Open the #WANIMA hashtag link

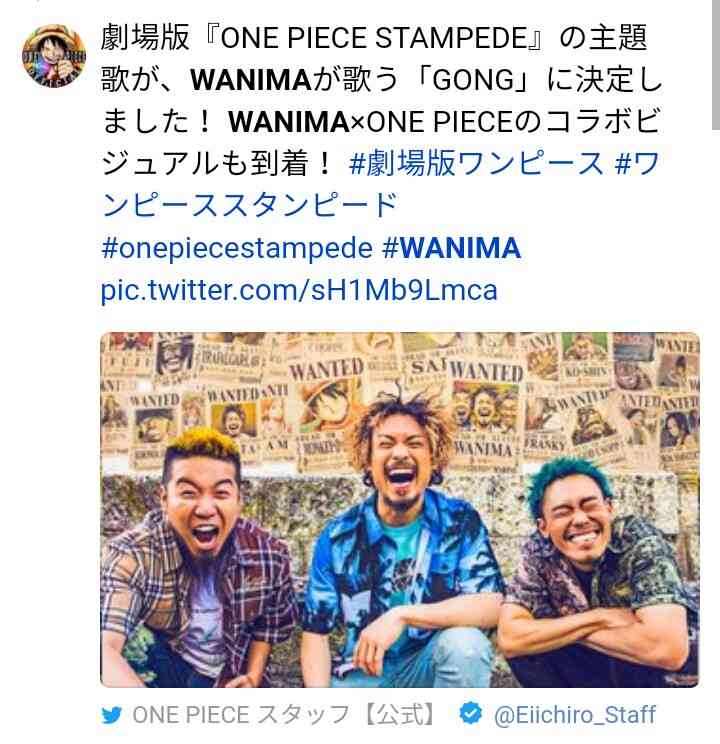click(x=451, y=248)
